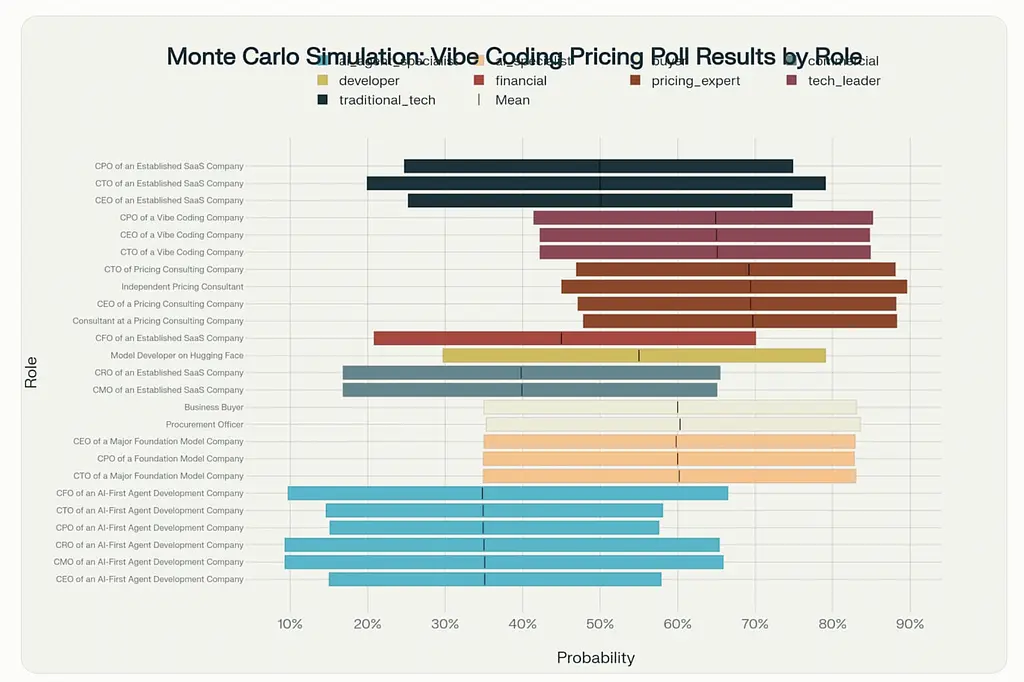Viewport: 1024px width, 682px height.
Task: Click the Business Buyer role label
Action: 213,407
